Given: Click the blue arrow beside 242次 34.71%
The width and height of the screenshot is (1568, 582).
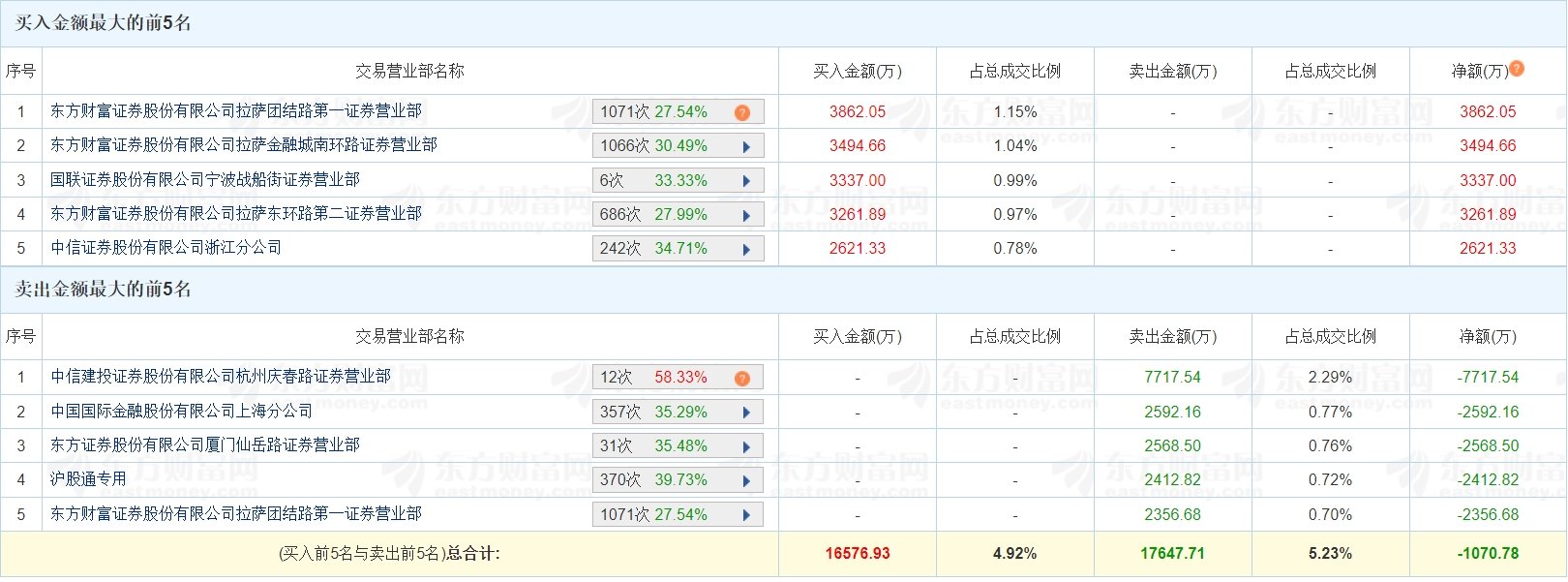Looking at the screenshot, I should [x=746, y=249].
